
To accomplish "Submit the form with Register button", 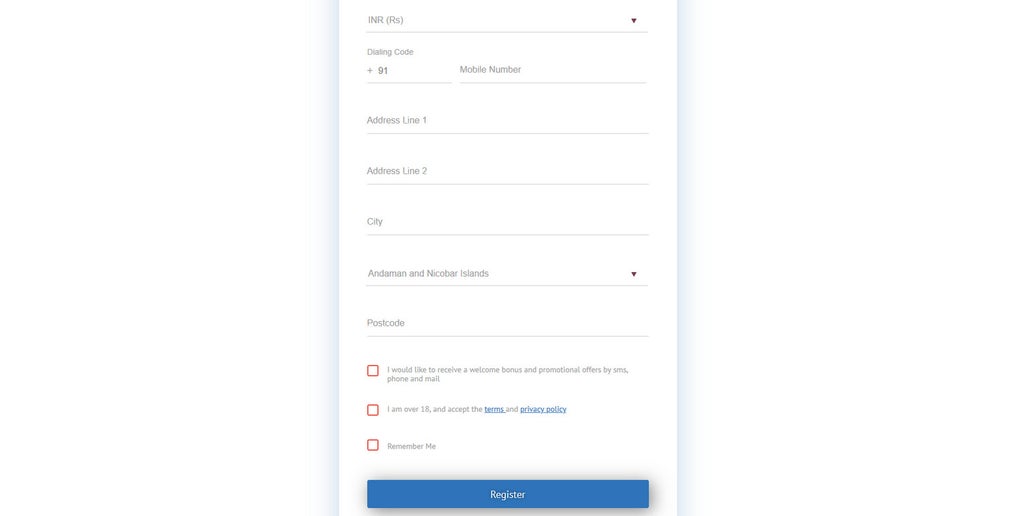I will (507, 494).
